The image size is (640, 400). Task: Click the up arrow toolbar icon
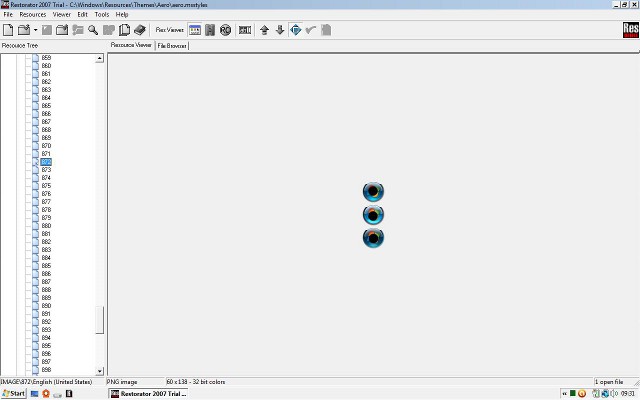pyautogui.click(x=264, y=30)
